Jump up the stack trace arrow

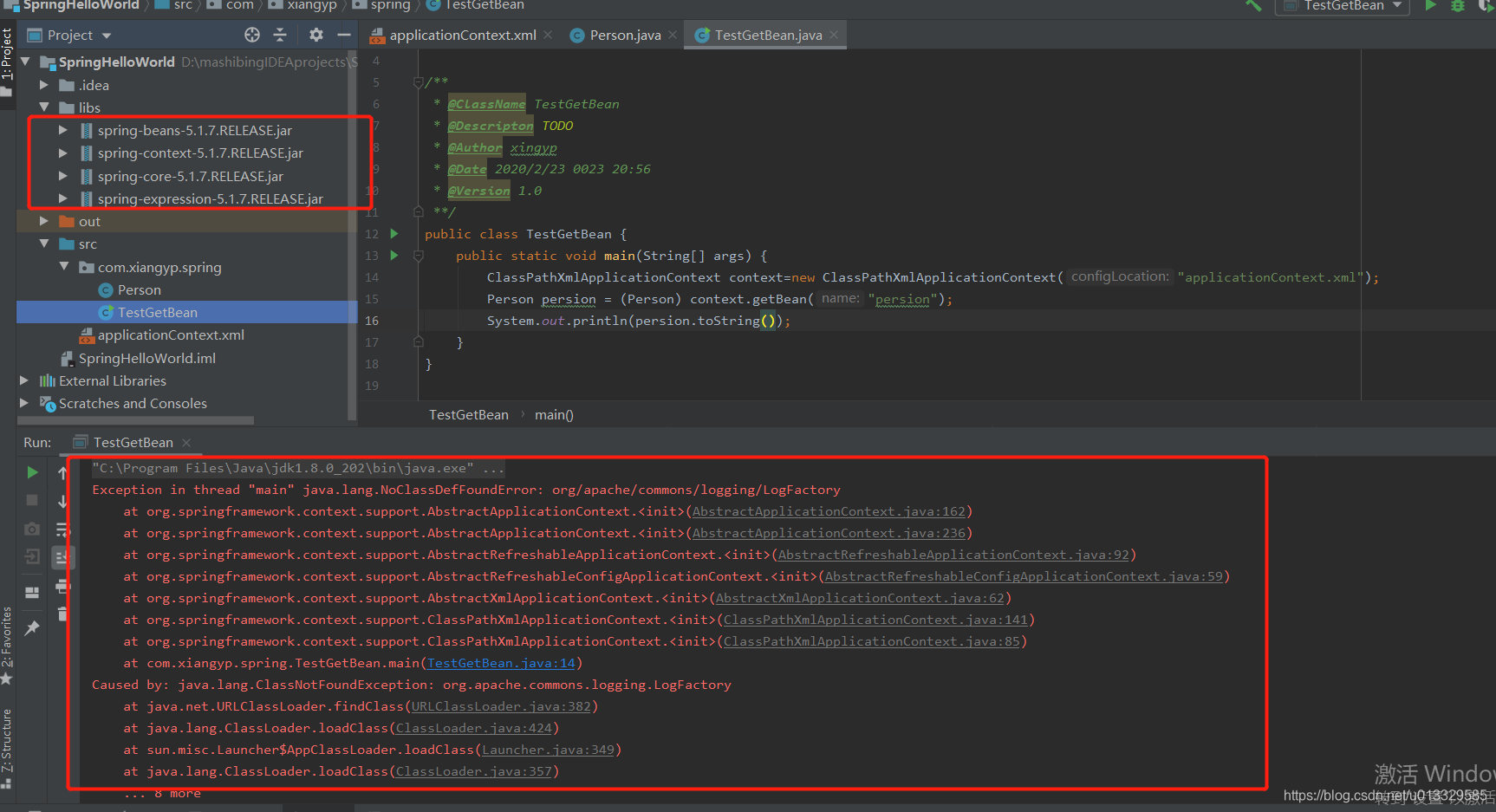pos(62,472)
